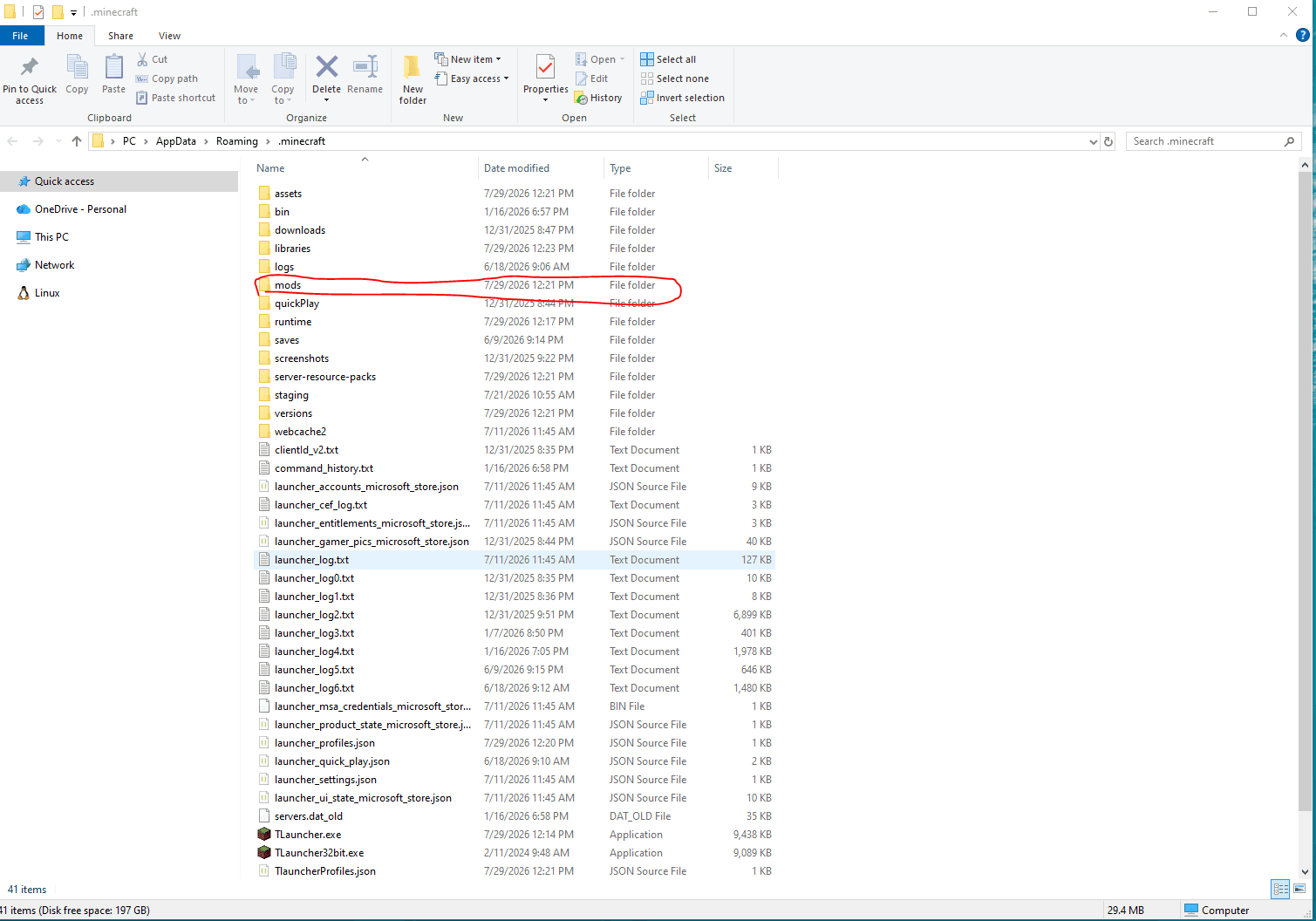
Task: Sort by the Type column header
Action: tap(656, 168)
